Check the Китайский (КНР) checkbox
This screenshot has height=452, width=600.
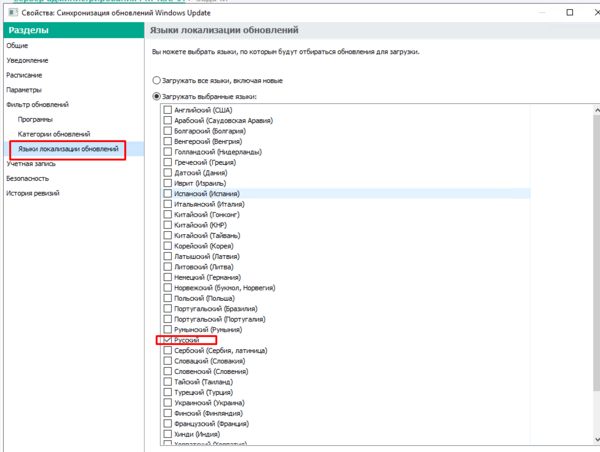point(168,225)
